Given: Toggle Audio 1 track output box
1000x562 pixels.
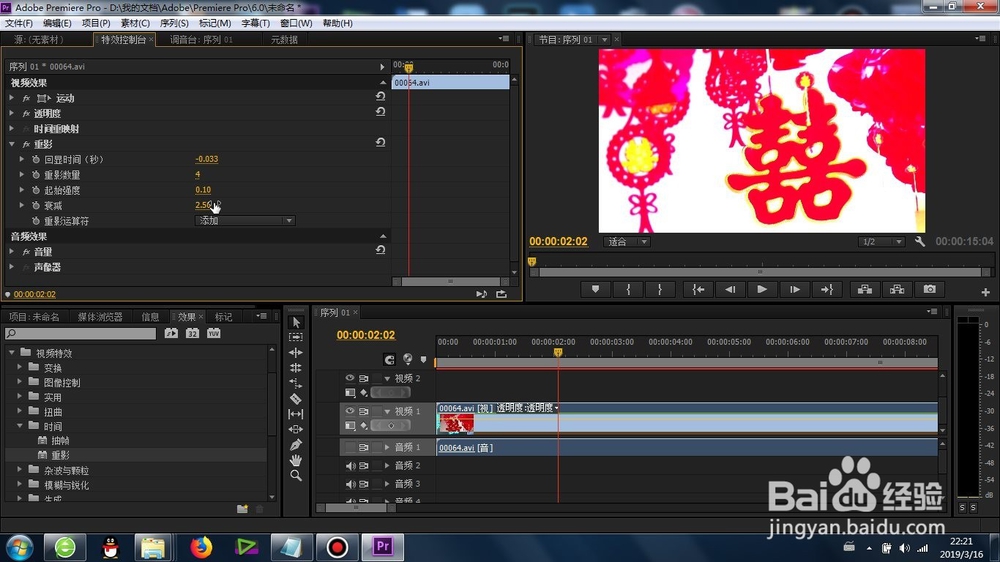Looking at the screenshot, I should tap(350, 447).
